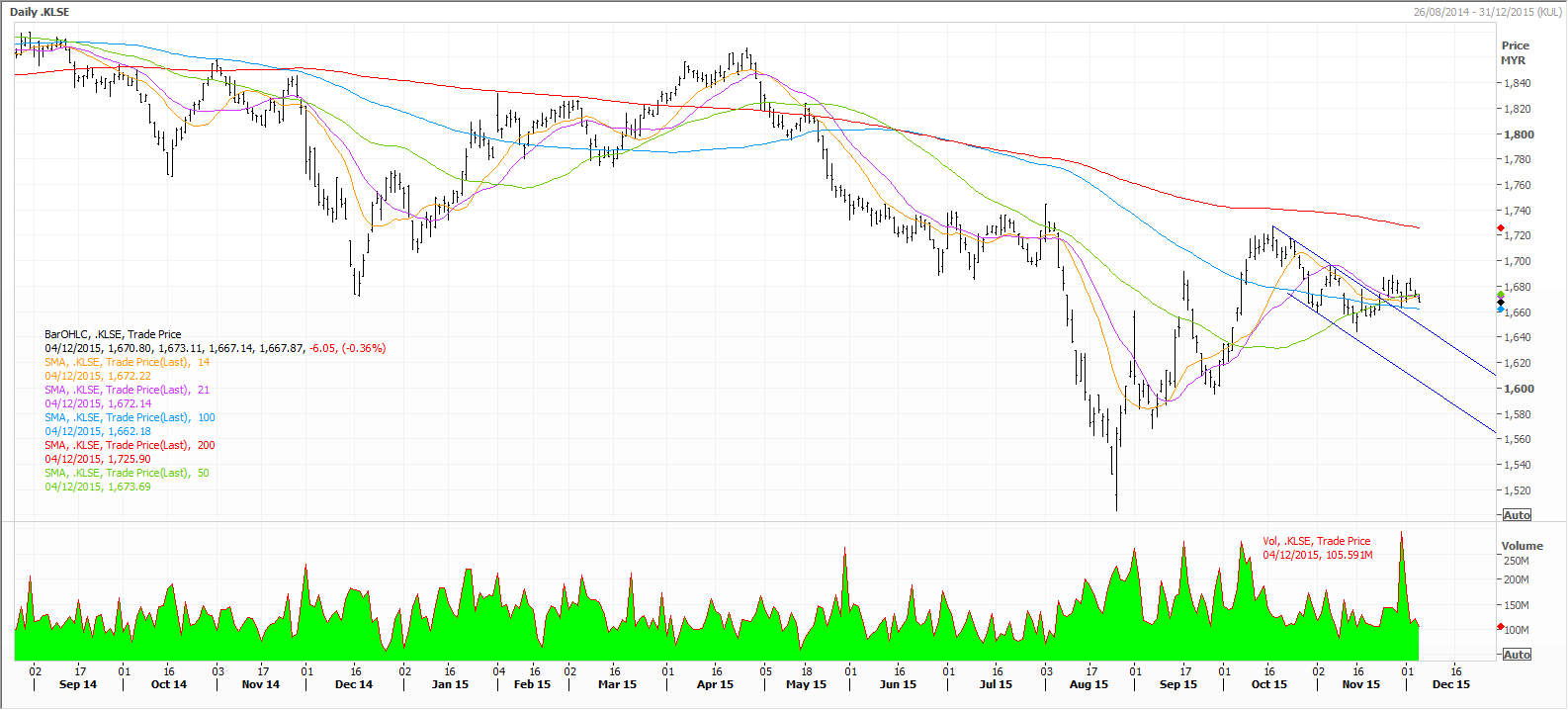Select the 'Daily .KLSE' chart title
This screenshot has height=710, width=1568.
[40, 12]
